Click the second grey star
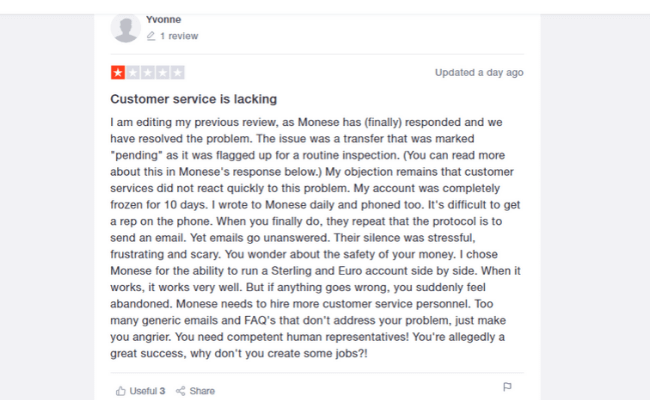Screen dimensions: 650x400 [133, 73]
